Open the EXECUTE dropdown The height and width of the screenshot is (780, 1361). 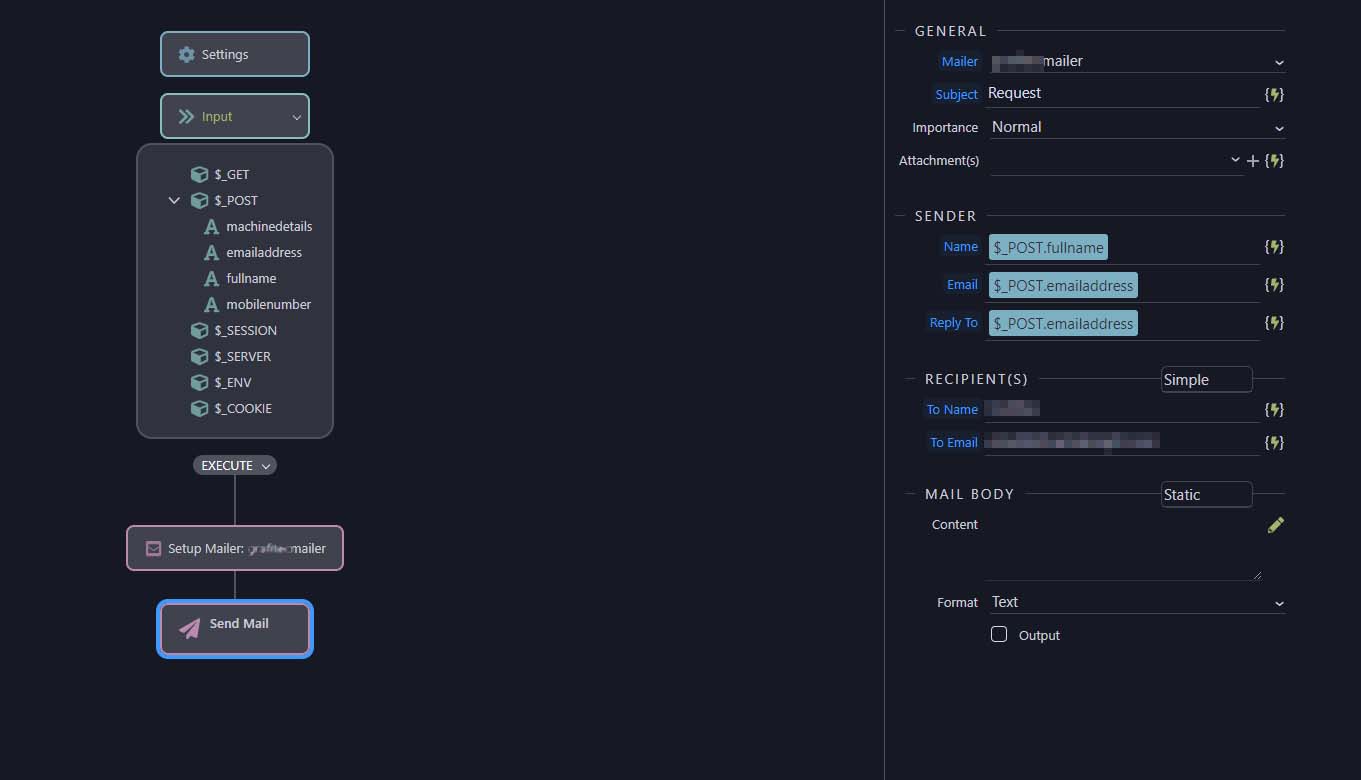click(235, 465)
